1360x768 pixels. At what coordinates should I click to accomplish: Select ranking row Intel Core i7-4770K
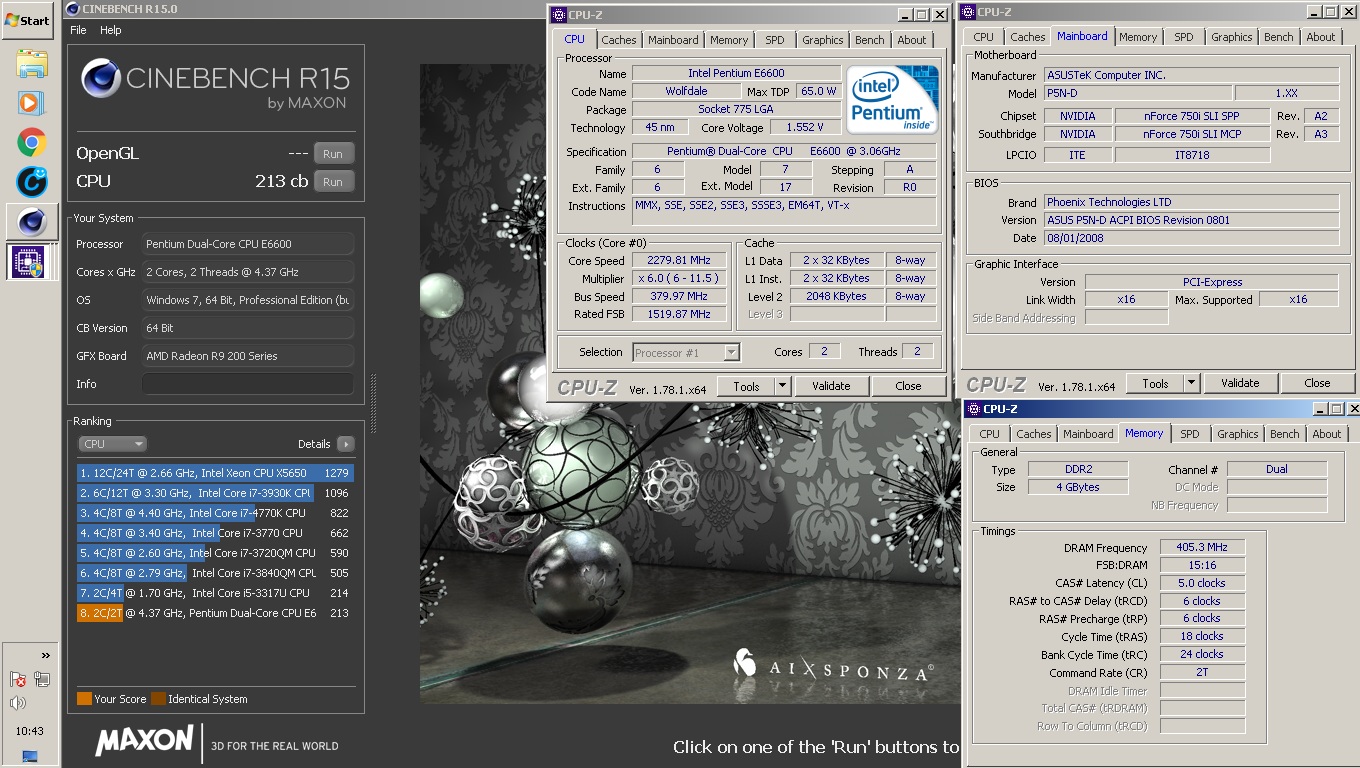[215, 513]
